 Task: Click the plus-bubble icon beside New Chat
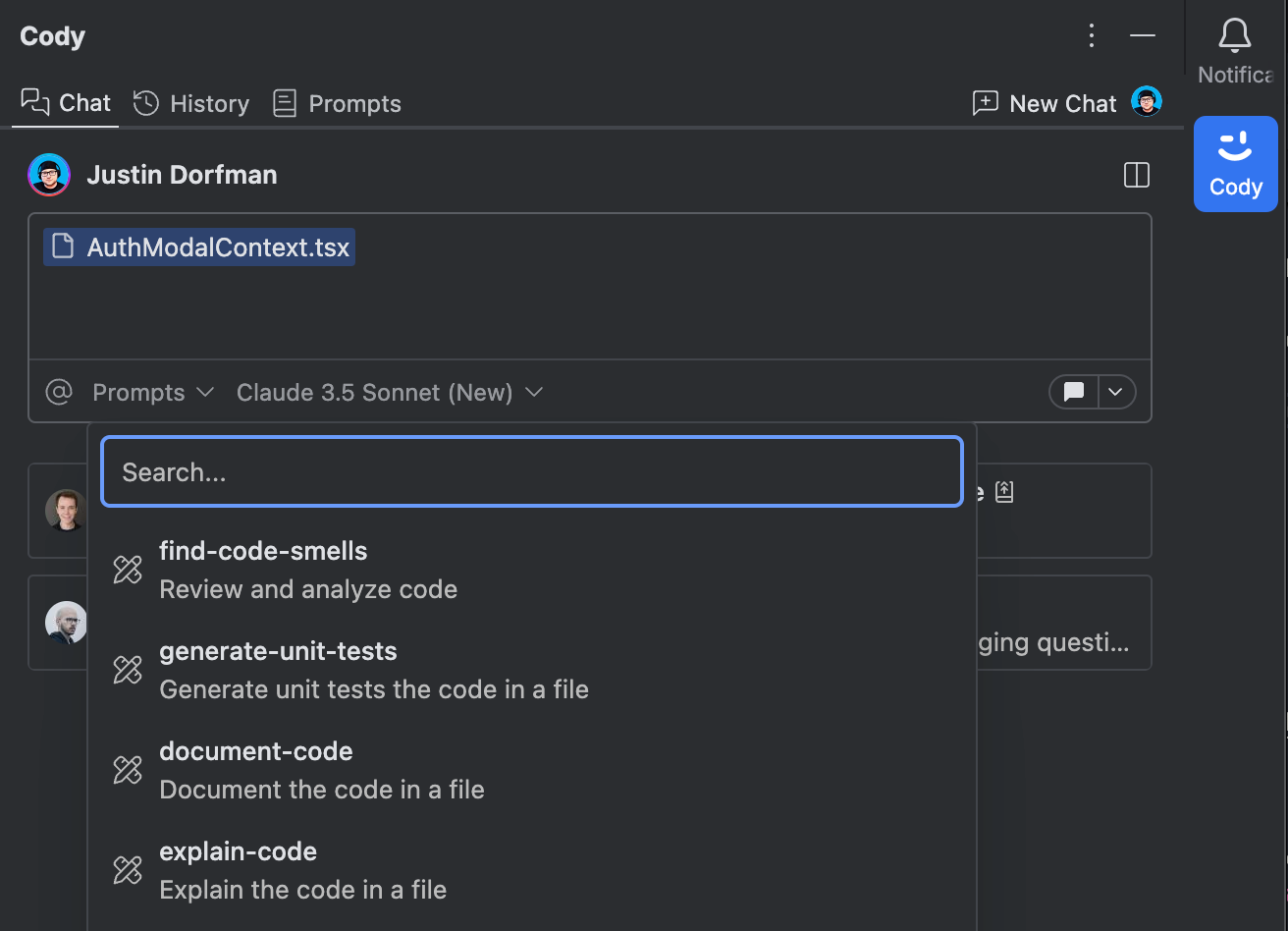tap(985, 102)
